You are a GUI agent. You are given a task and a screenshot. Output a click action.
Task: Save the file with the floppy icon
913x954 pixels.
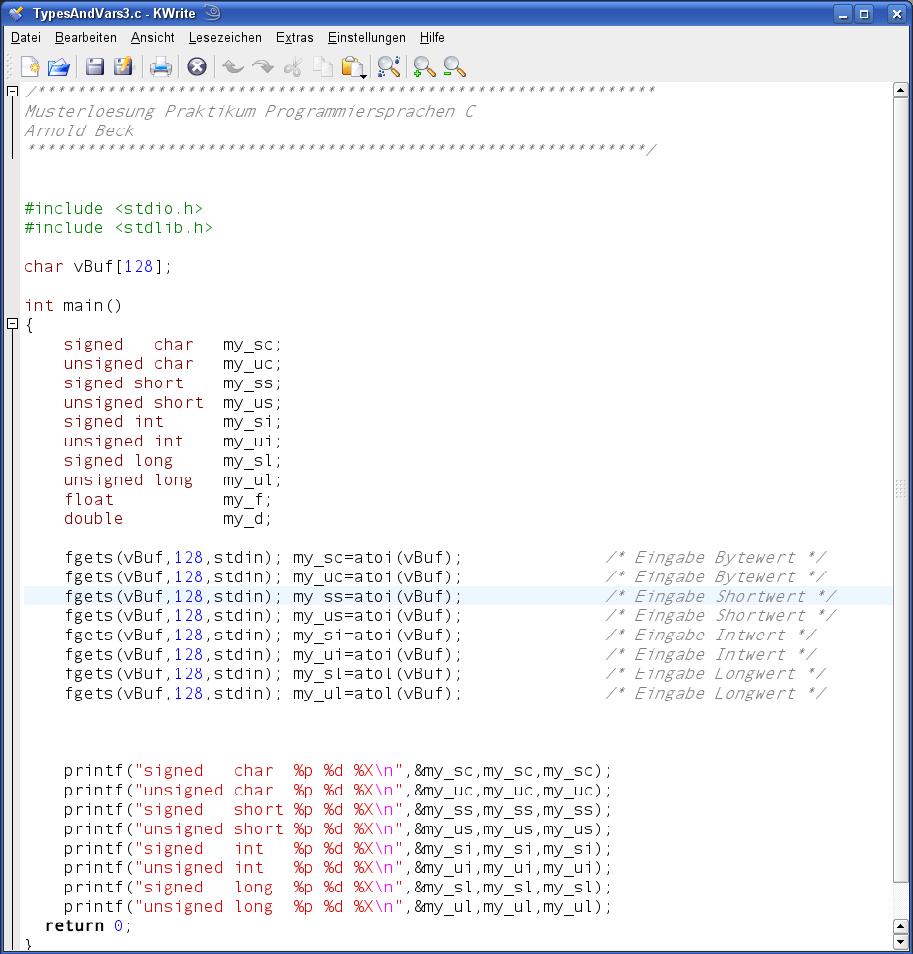click(94, 67)
